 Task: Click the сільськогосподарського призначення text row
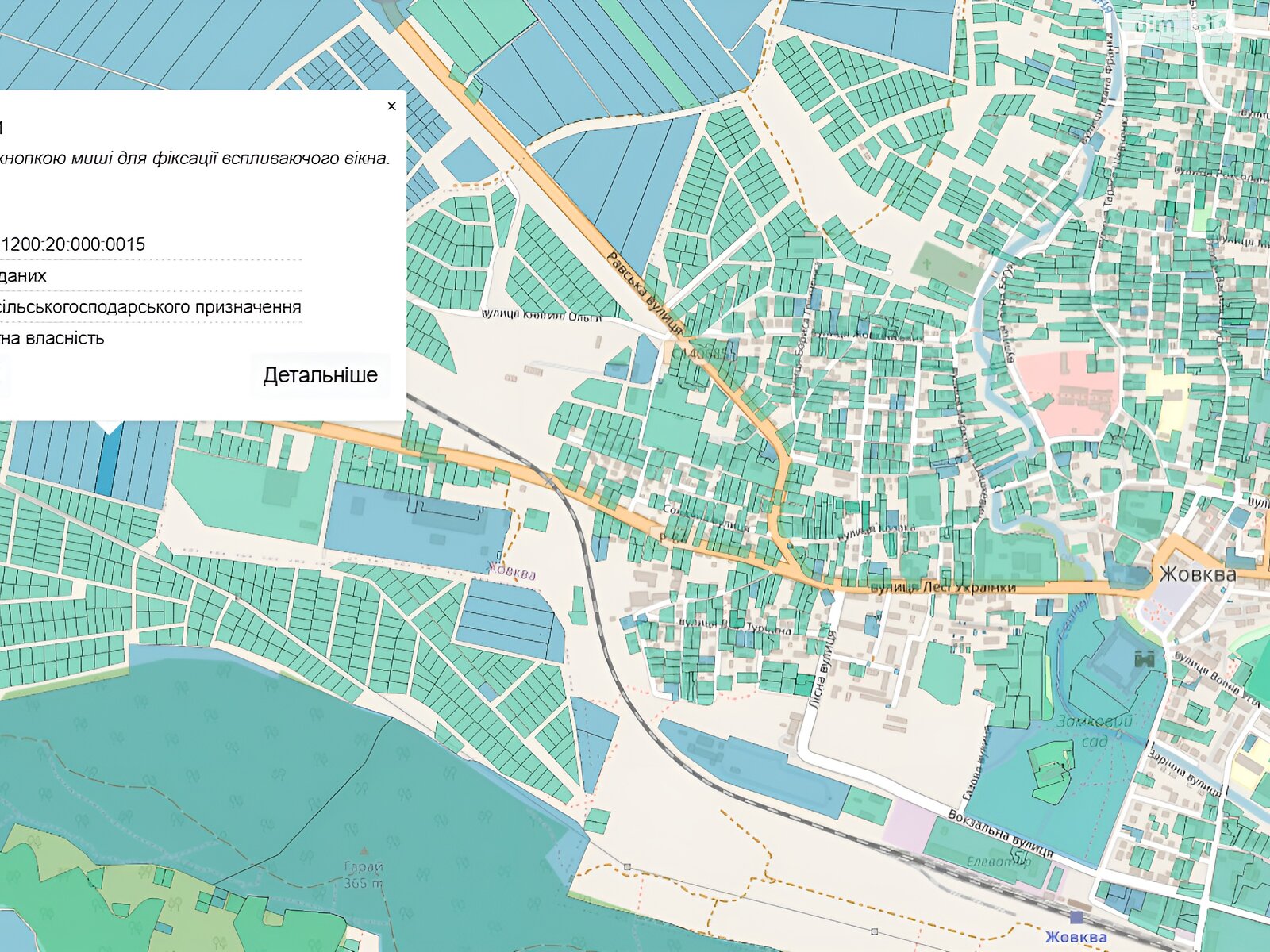tap(151, 307)
